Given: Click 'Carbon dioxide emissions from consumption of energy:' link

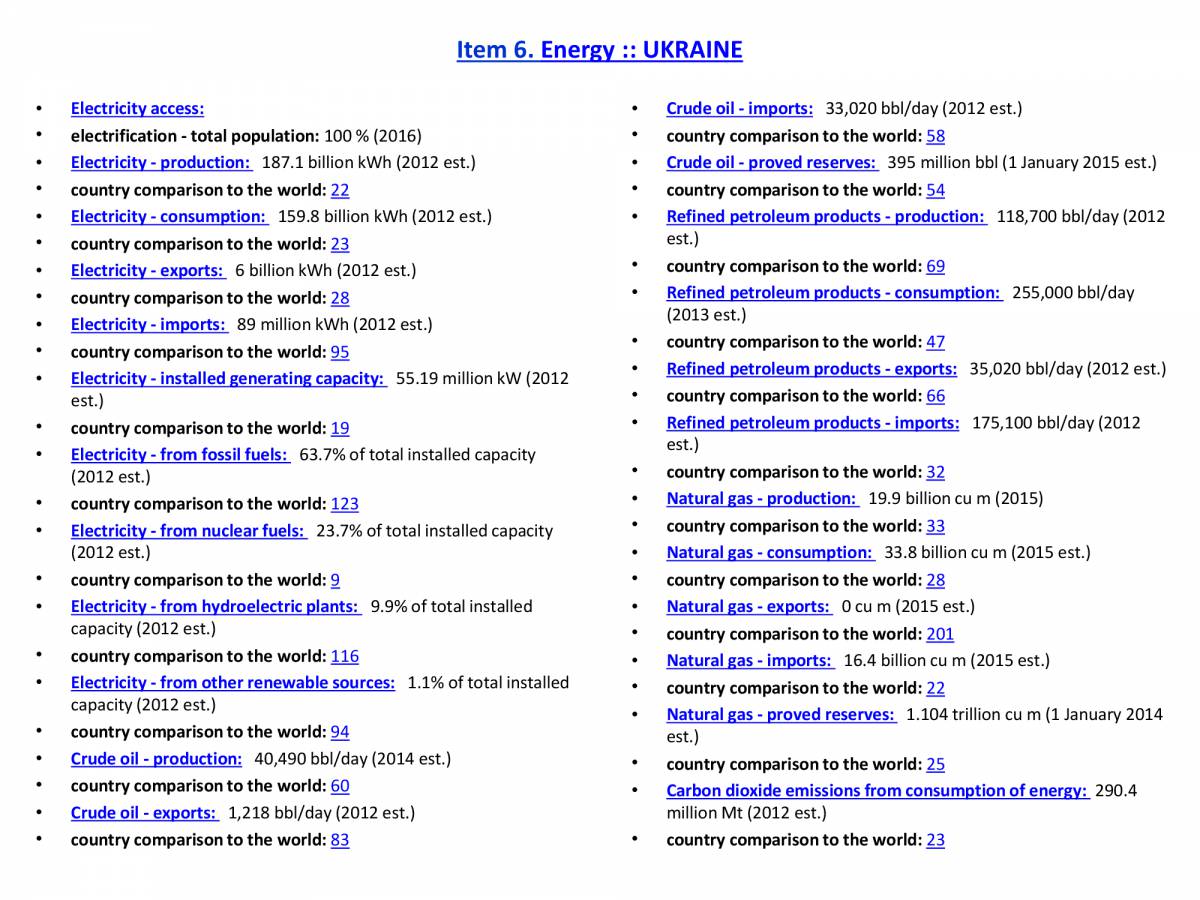Looking at the screenshot, I should (x=876, y=790).
